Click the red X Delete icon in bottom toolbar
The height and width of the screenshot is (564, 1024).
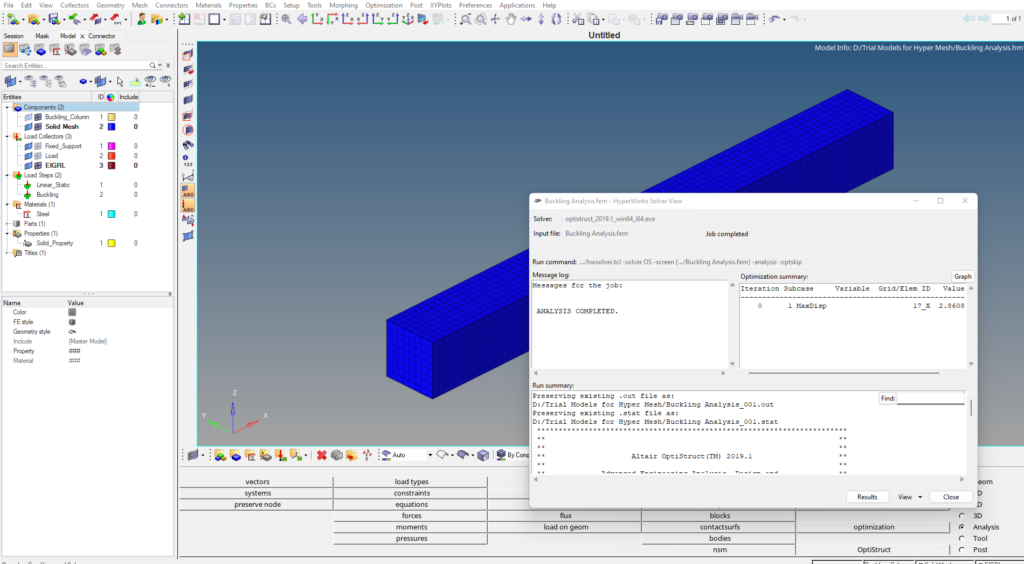321,455
